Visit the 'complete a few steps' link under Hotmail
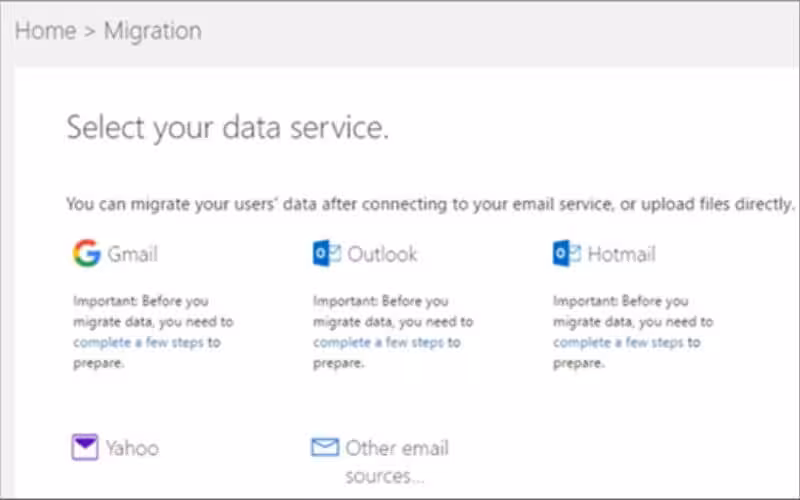The height and width of the screenshot is (500, 800). (618, 342)
